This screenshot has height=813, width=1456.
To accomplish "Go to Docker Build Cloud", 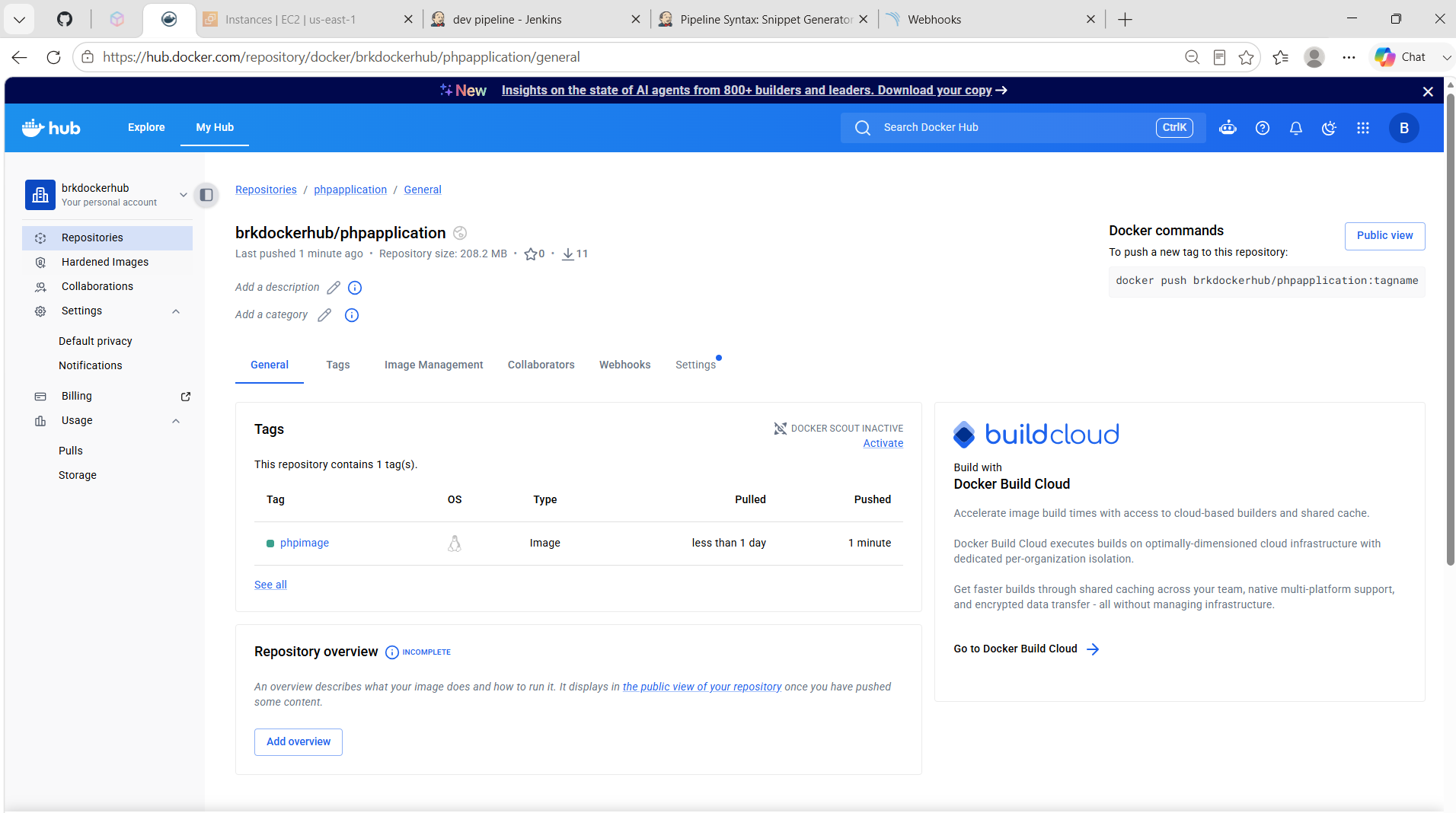I will point(1027,649).
